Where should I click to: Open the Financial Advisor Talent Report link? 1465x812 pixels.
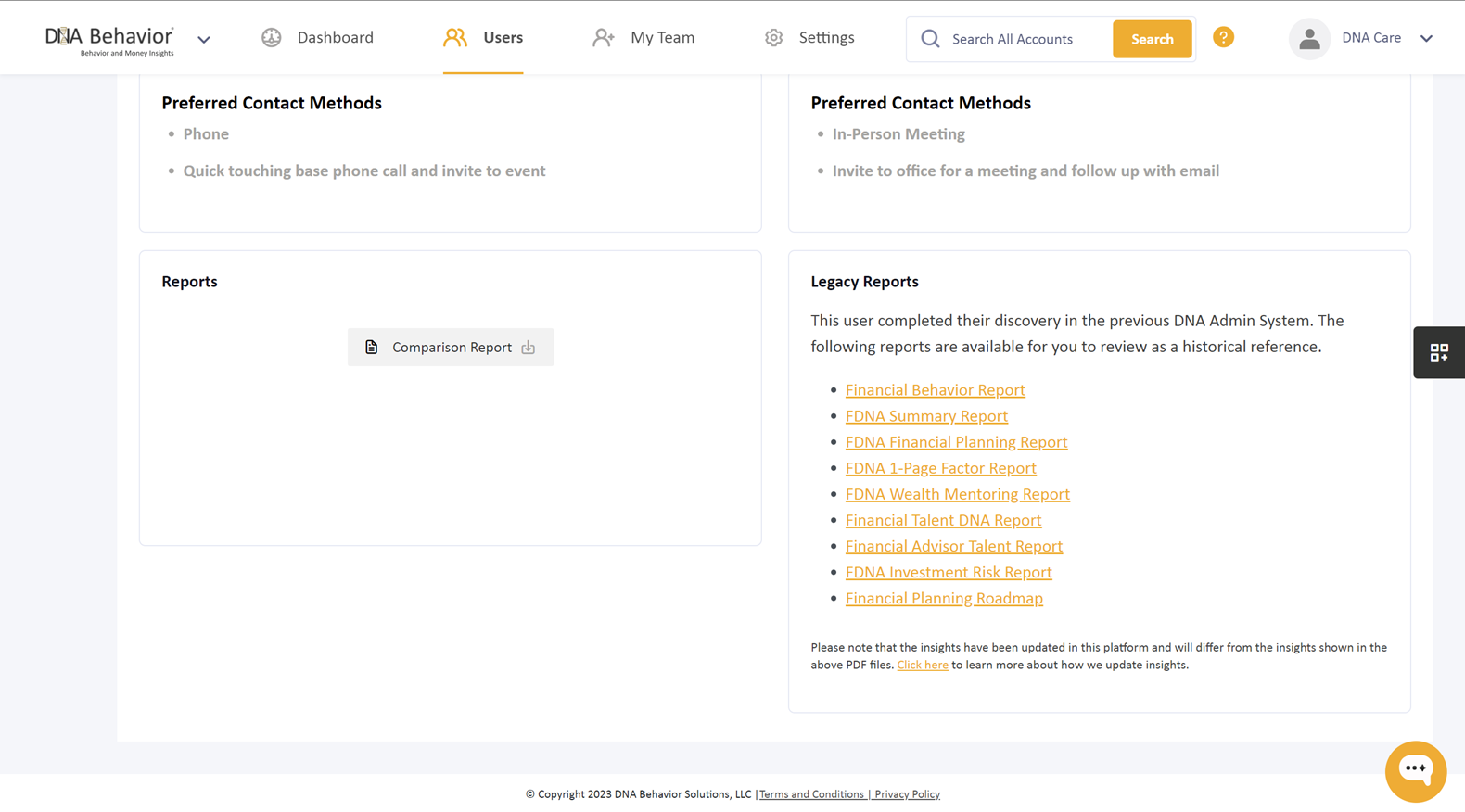click(954, 546)
